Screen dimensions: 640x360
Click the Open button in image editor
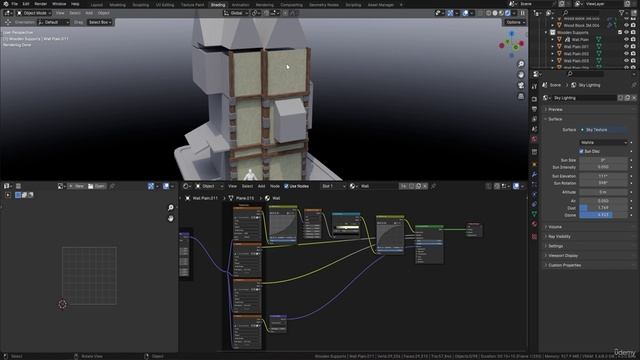[96, 186]
